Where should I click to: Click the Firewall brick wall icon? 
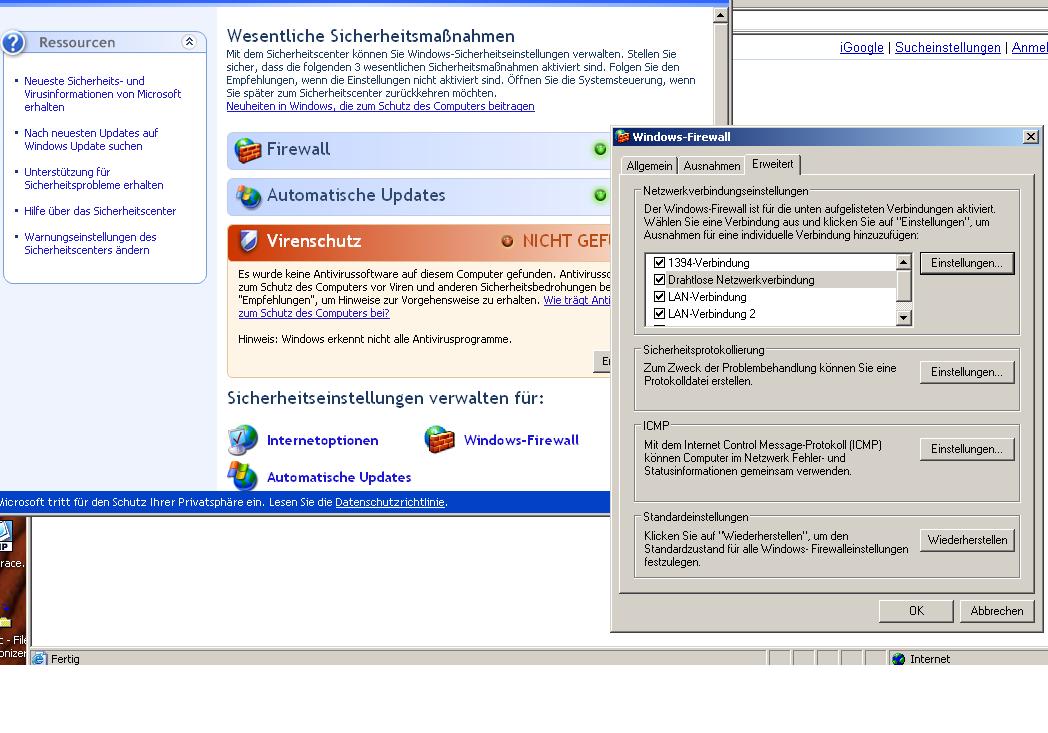[x=247, y=150]
